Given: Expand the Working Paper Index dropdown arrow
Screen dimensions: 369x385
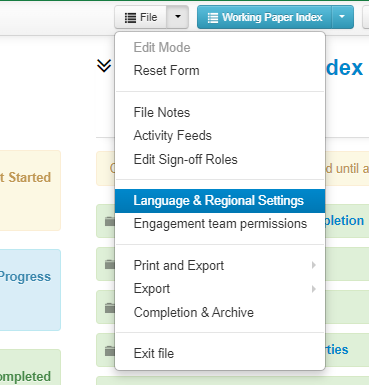Looking at the screenshot, I should coord(342,17).
